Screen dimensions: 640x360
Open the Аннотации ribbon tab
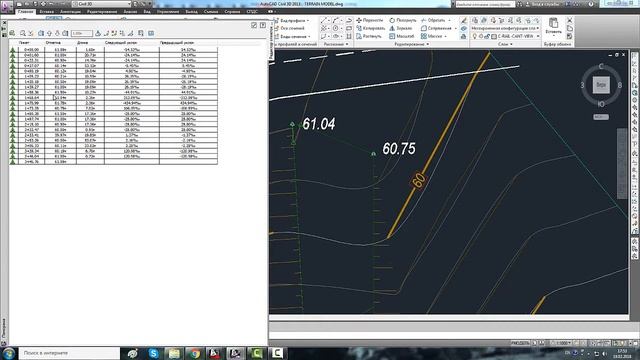point(70,11)
